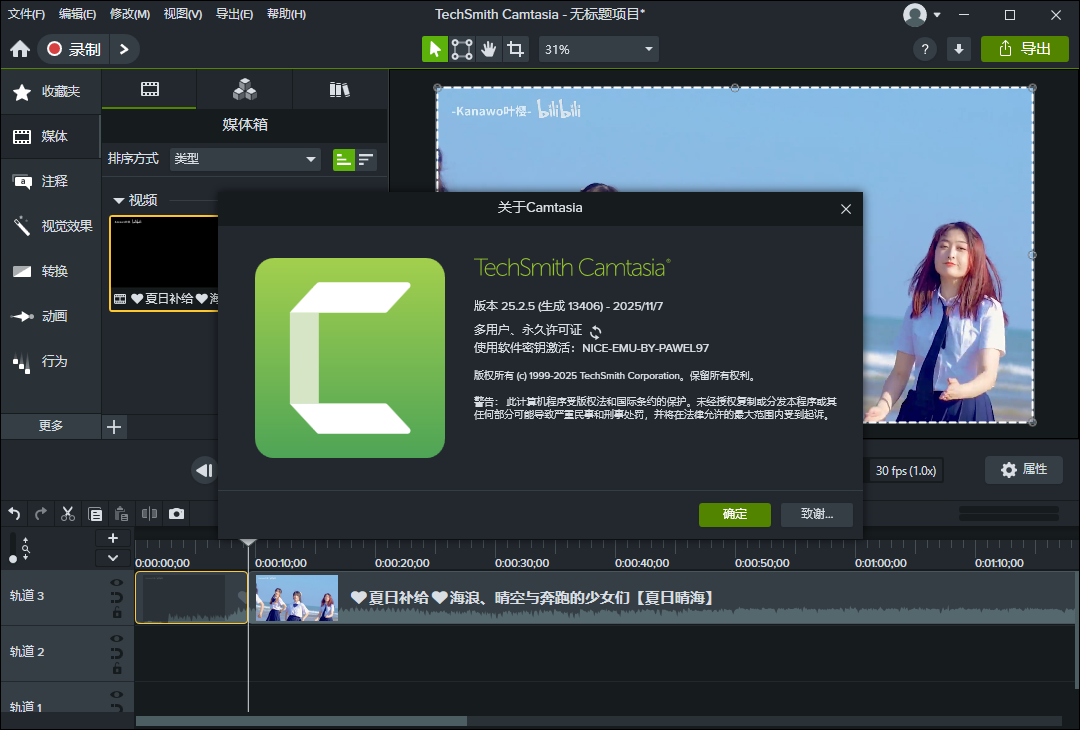Viewport: 1080px width, 730px height.
Task: Select the video thumbnail in the media bin
Action: [x=165, y=264]
